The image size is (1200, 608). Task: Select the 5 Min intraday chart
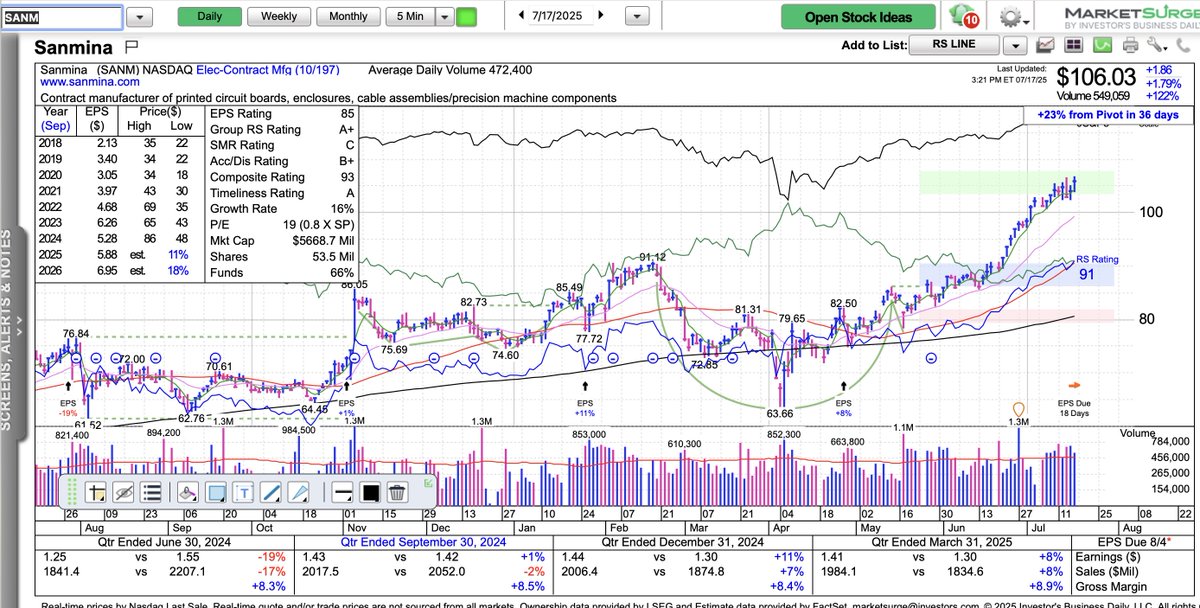pos(409,17)
